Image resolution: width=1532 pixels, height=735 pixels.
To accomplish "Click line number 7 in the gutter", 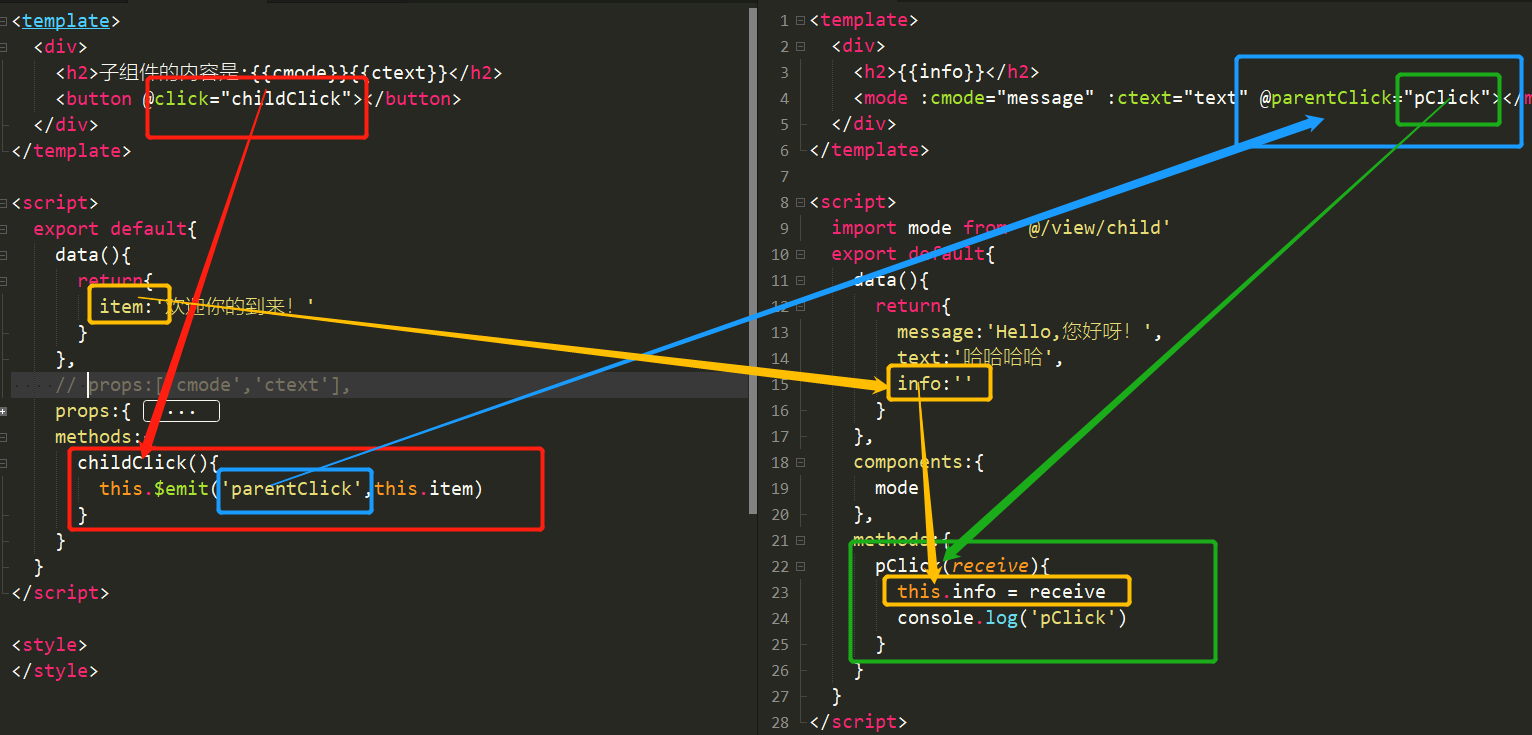I will pyautogui.click(x=785, y=176).
